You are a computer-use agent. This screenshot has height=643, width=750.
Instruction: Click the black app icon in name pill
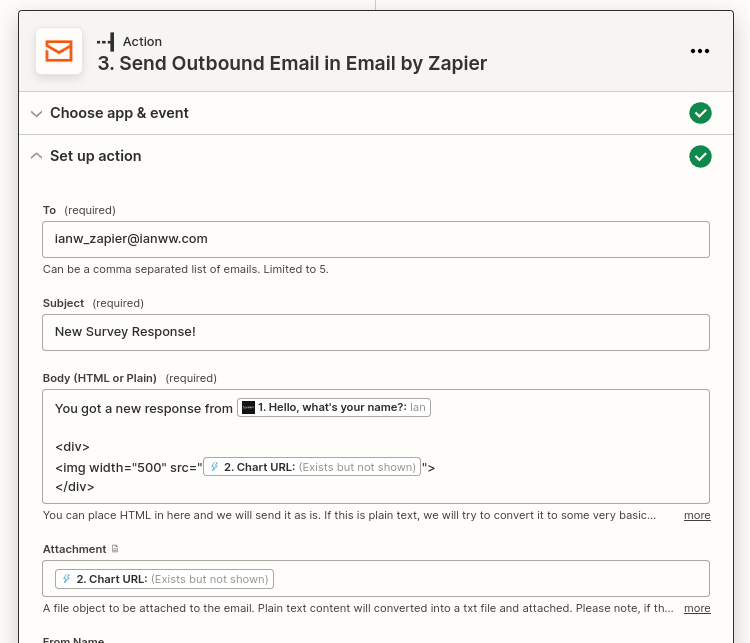[x=248, y=408]
